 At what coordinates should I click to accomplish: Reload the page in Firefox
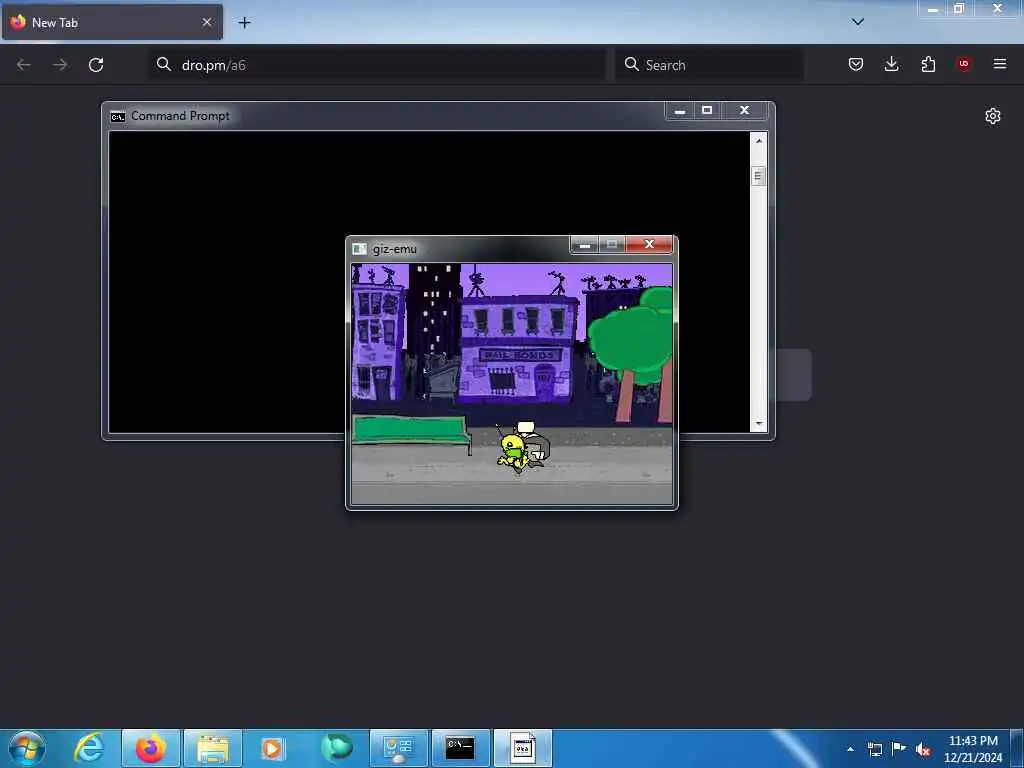[96, 65]
